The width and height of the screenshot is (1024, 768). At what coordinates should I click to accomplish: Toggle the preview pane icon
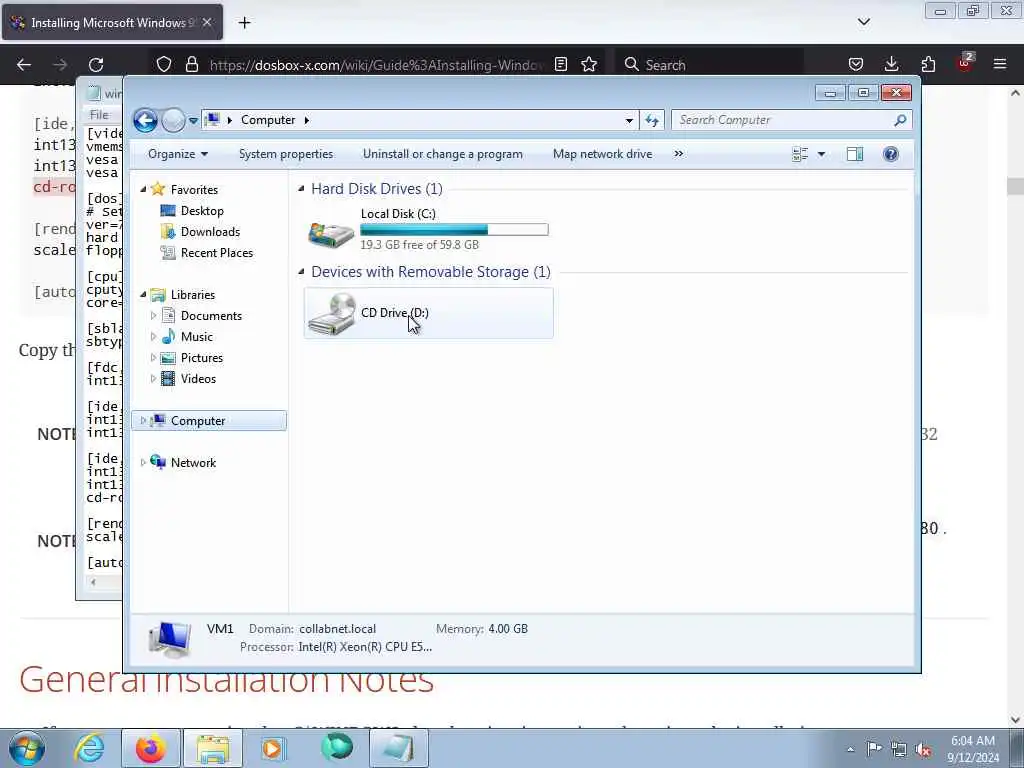click(855, 154)
